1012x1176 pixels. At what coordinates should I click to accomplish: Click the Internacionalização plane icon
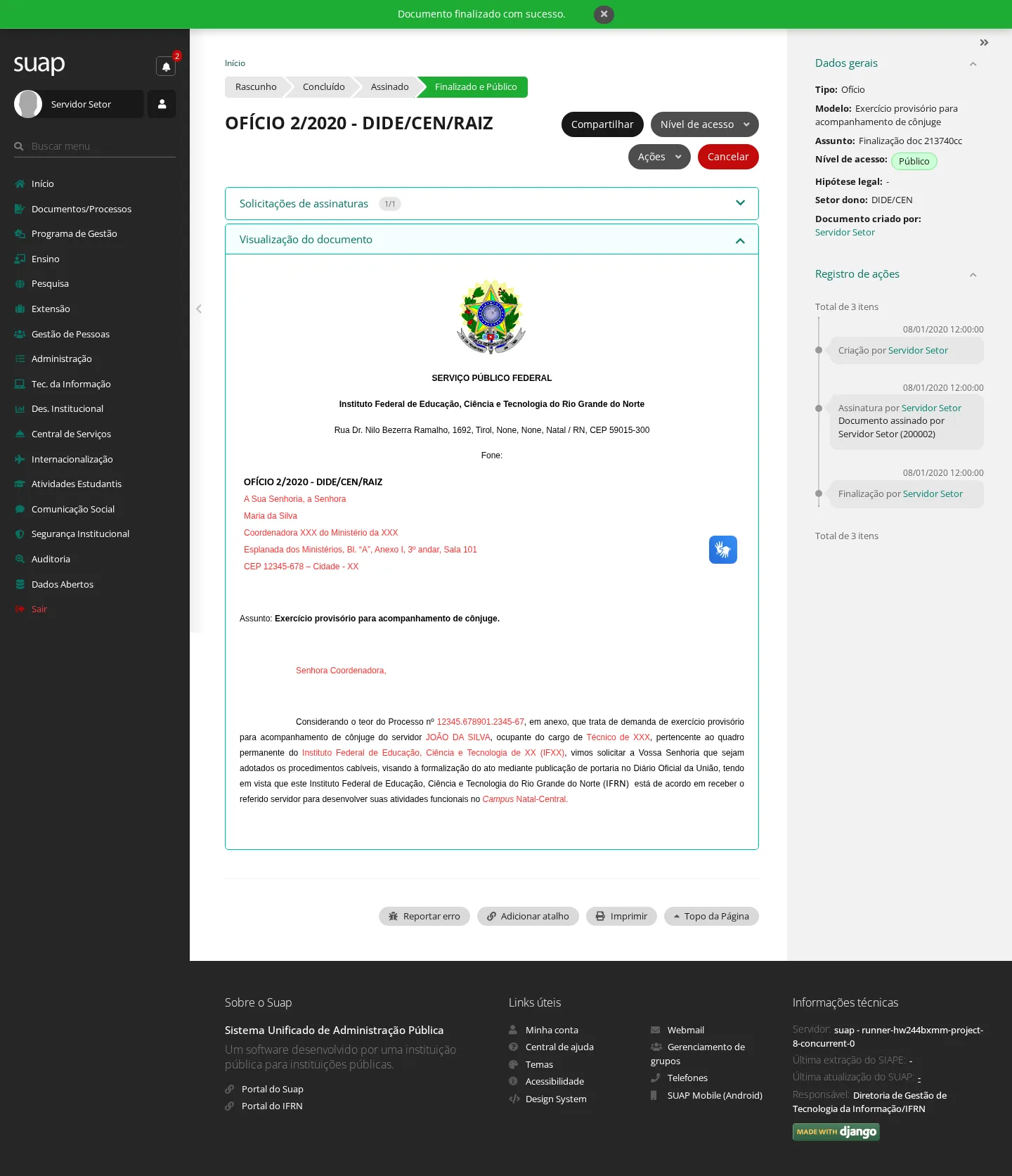point(20,459)
